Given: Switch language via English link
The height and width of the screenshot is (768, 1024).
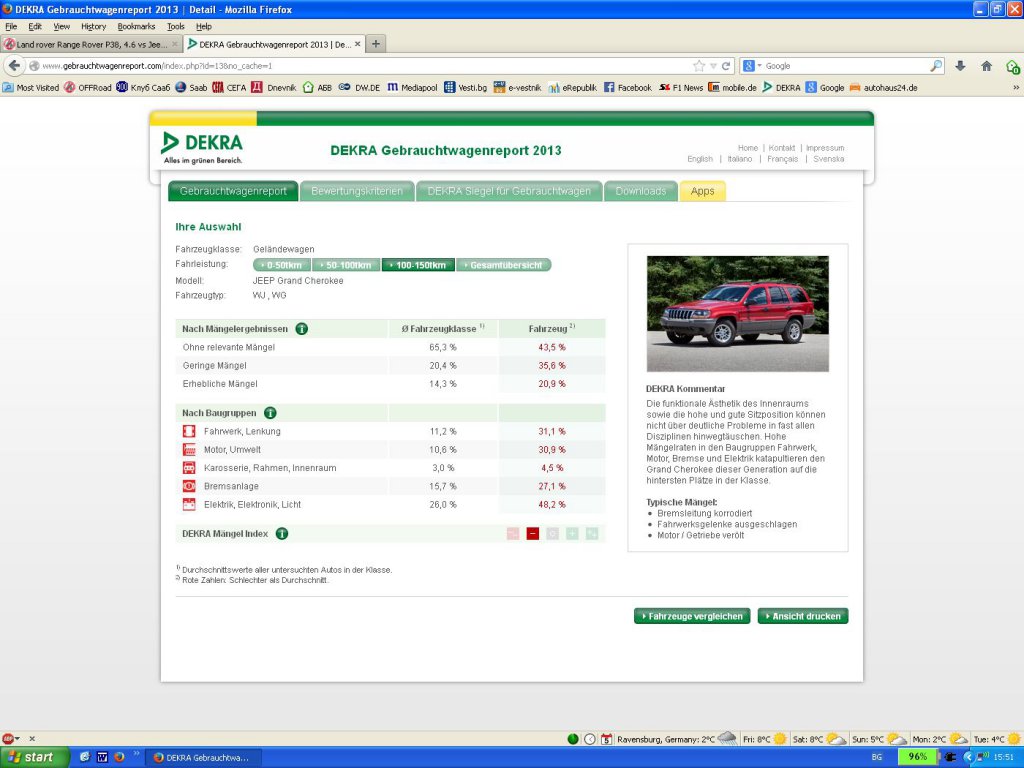Looking at the screenshot, I should tap(700, 159).
